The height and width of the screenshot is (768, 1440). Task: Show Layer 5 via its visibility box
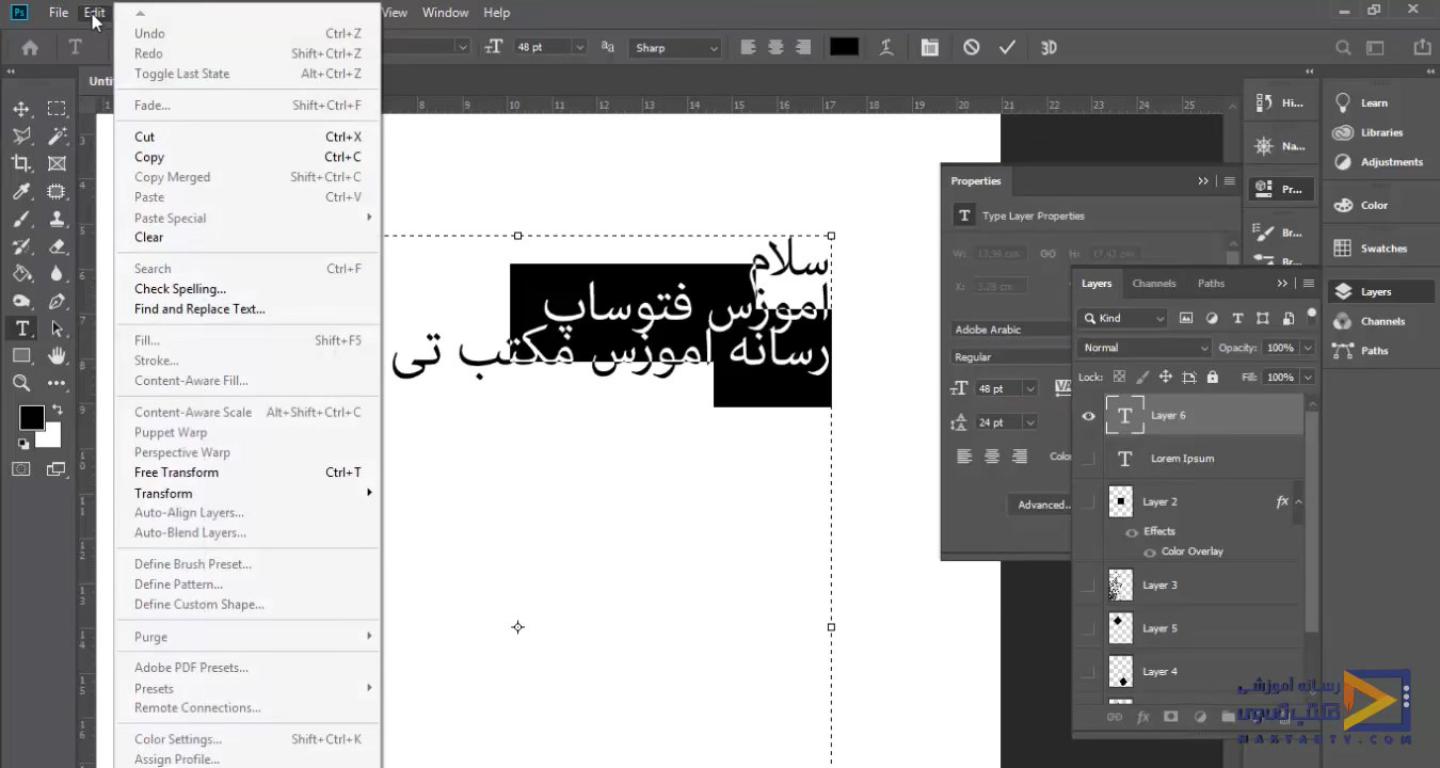[x=1088, y=629]
